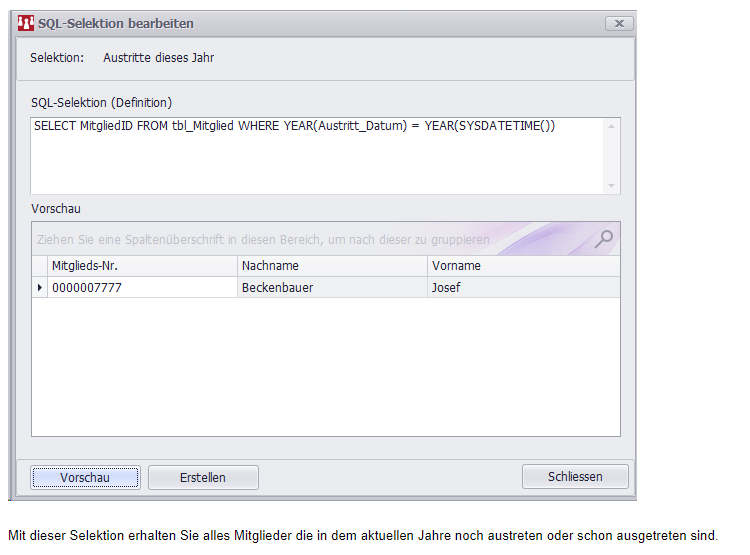Viewport: 750px width, 555px height.
Task: Click the blank corner header cell left of Mitglieds-Nr.
Action: (x=40, y=266)
